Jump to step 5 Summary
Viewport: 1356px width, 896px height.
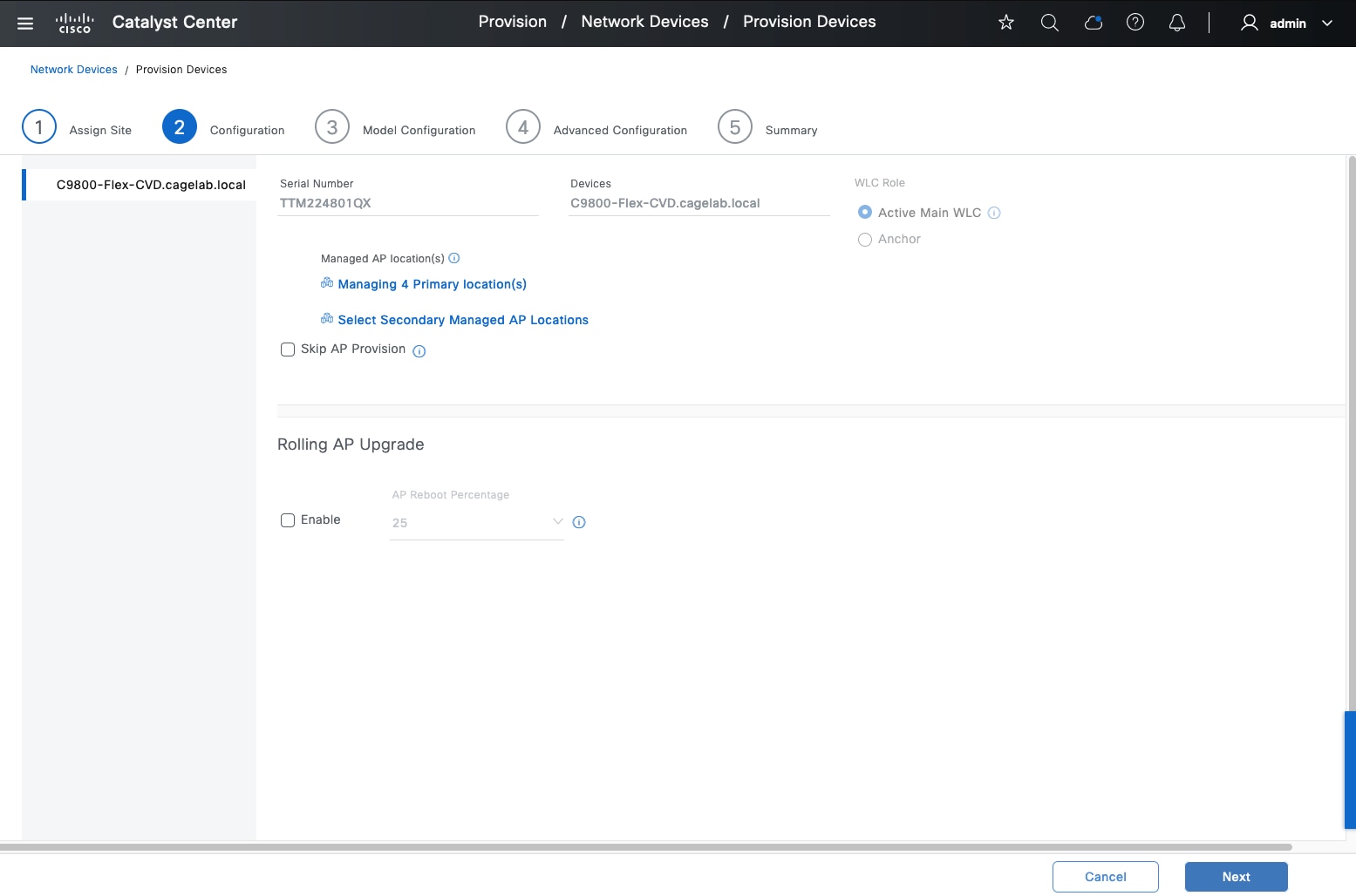735,127
